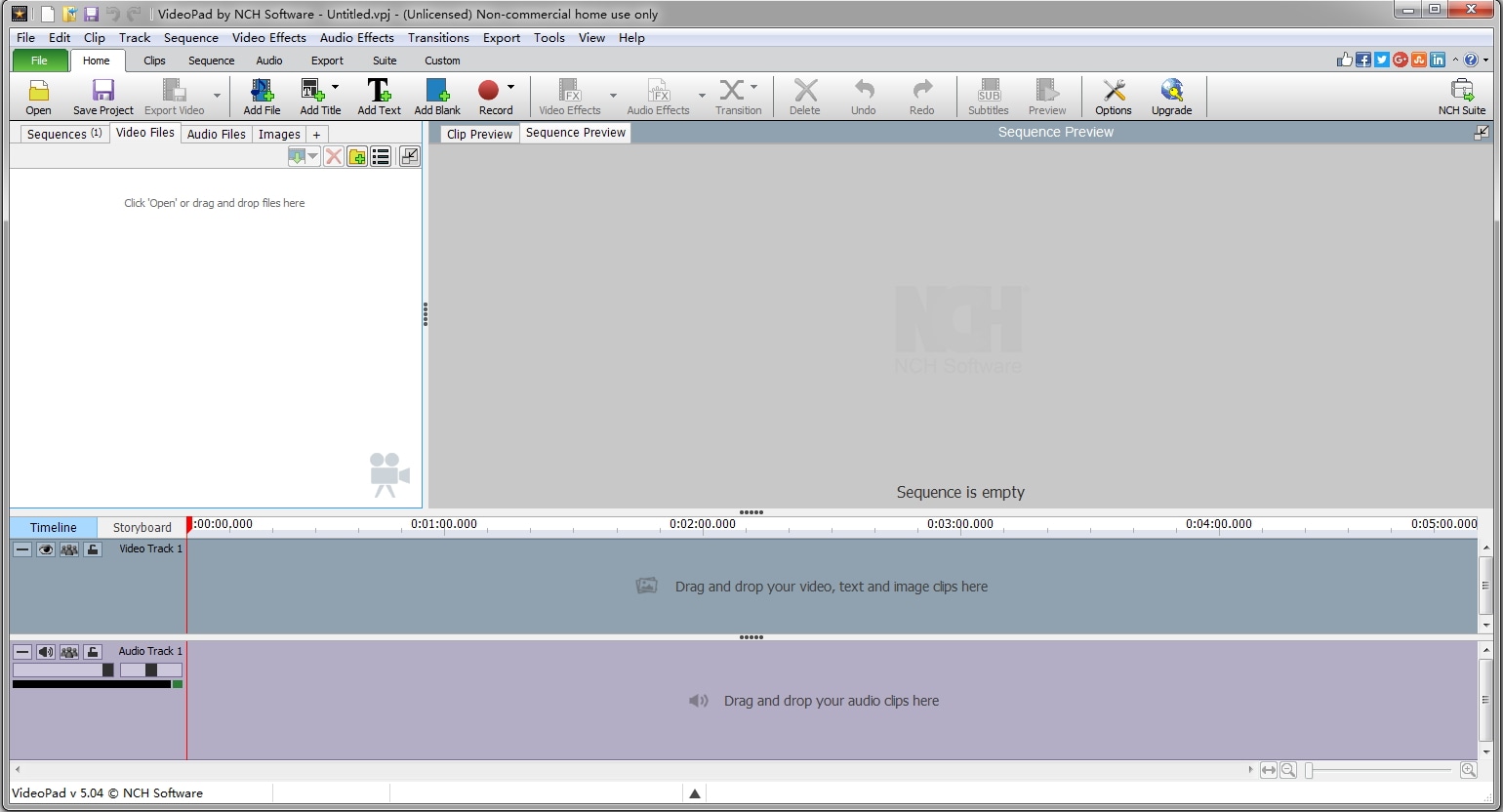
Task: Start recording with the red Record icon
Action: 489,91
